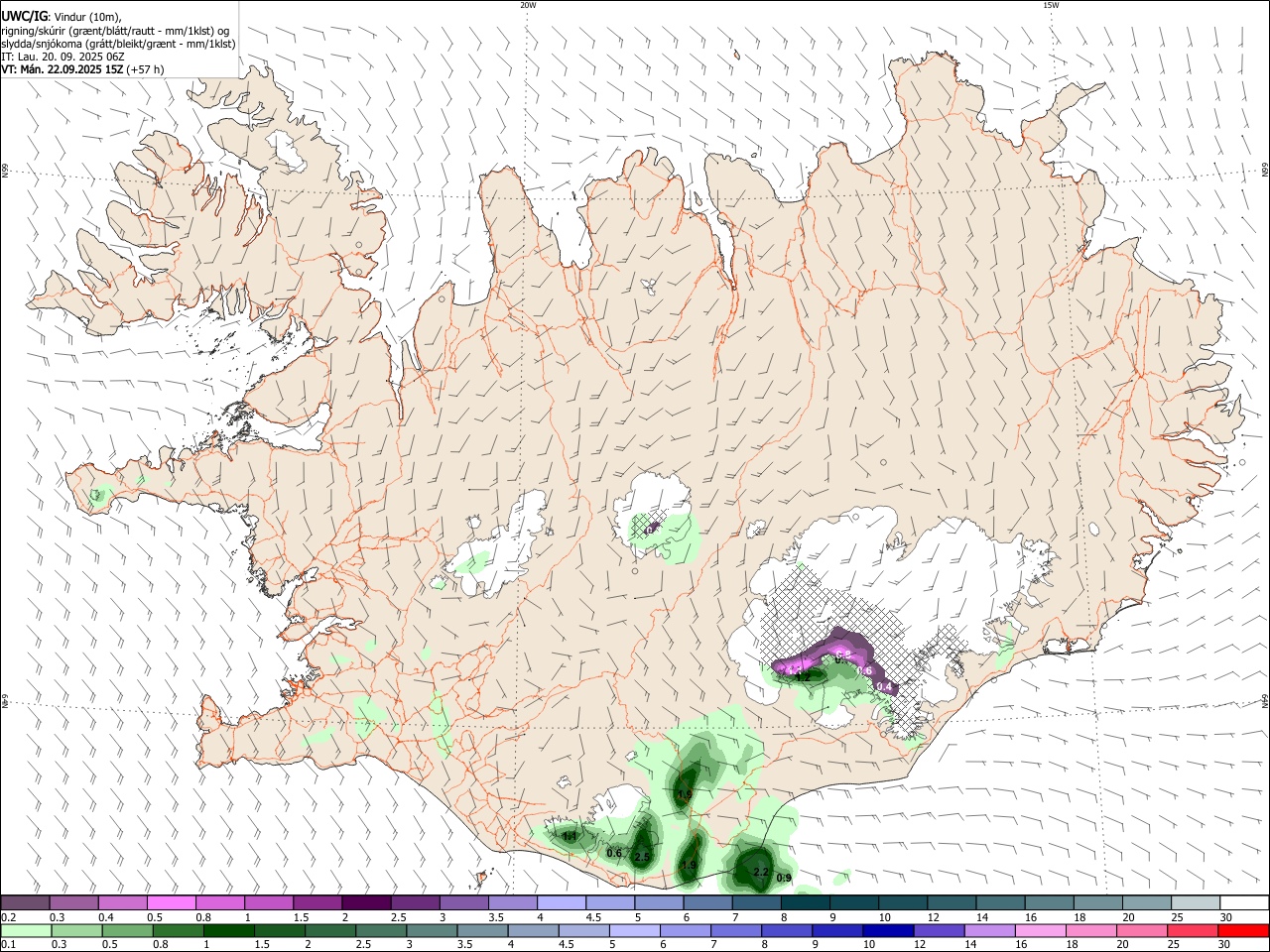Click the 1.2 rain value below the purple band
The height and width of the screenshot is (952, 1270).
point(803,677)
